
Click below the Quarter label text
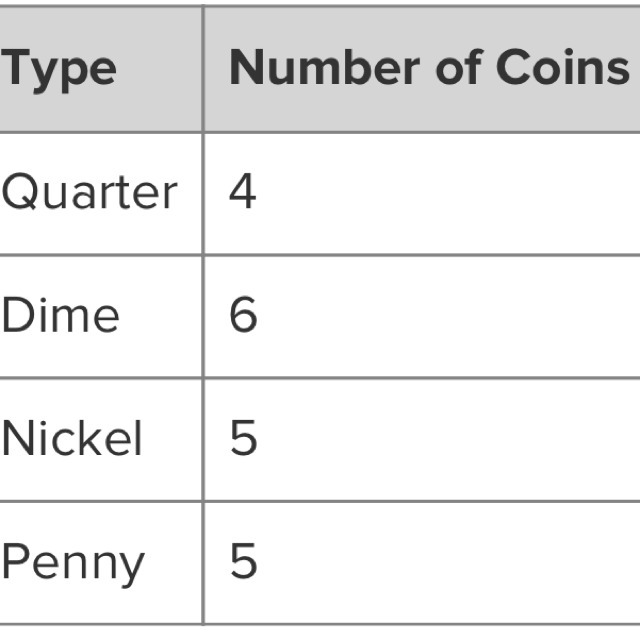coord(89,233)
